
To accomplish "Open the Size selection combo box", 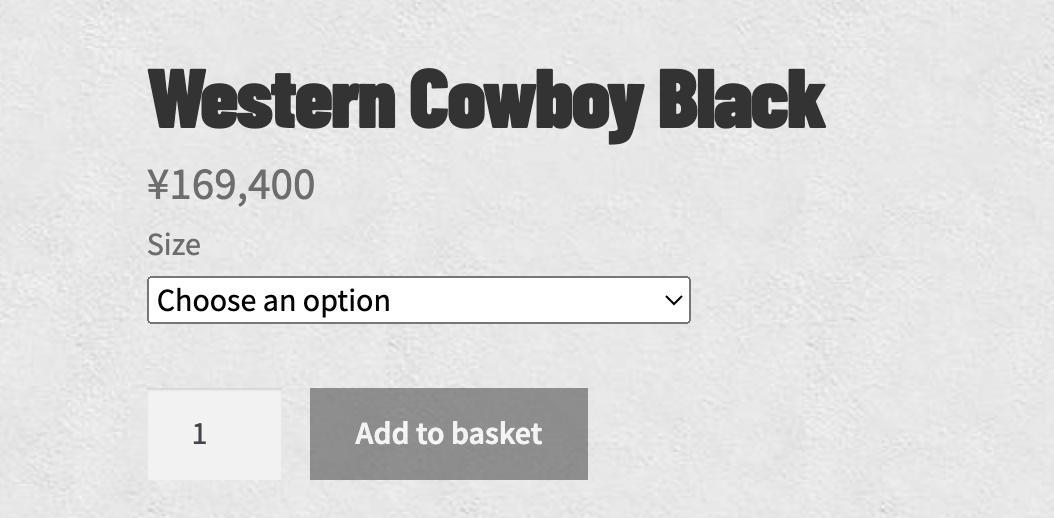I will click(x=419, y=300).
